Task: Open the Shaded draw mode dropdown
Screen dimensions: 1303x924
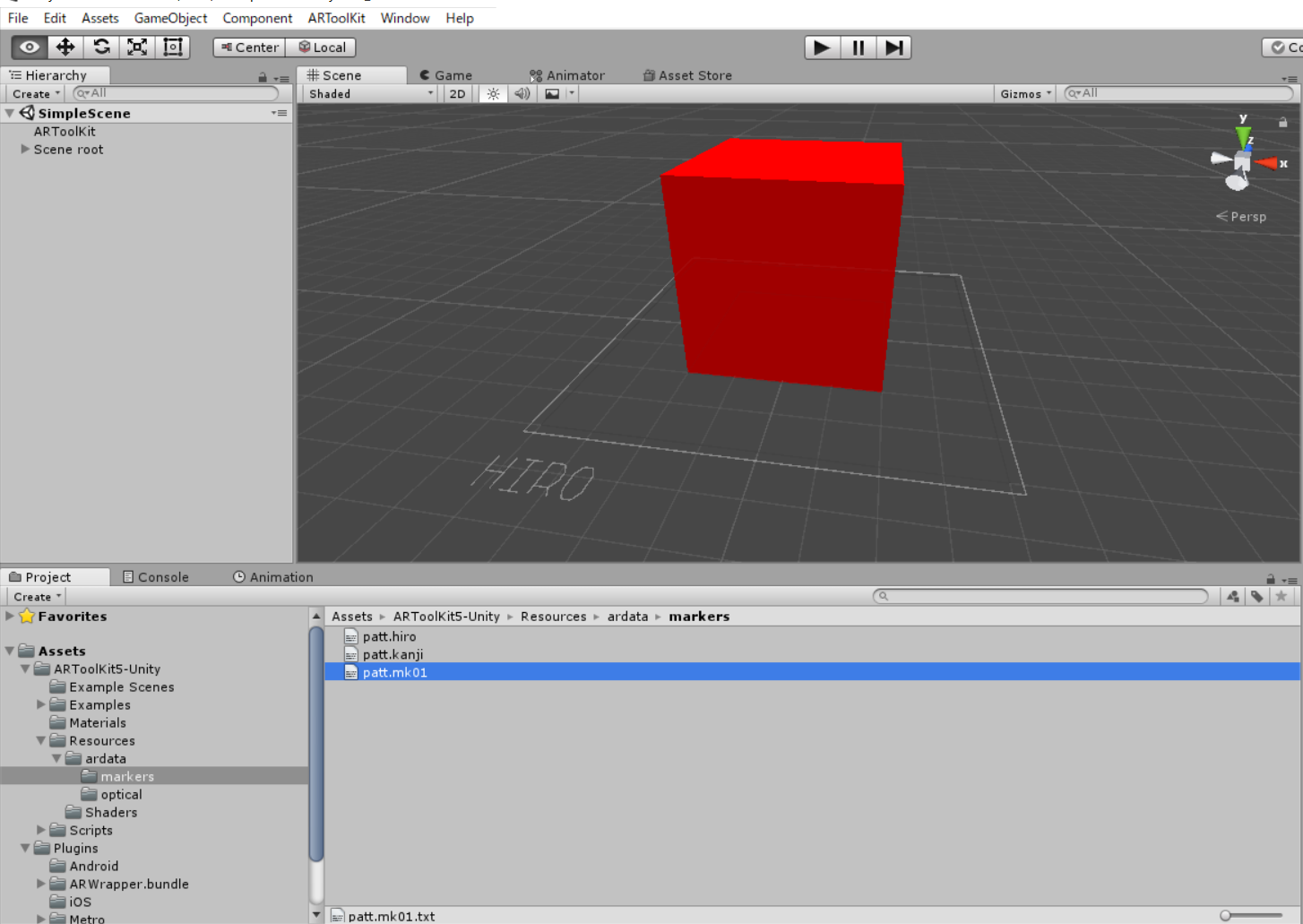Action: (x=370, y=94)
